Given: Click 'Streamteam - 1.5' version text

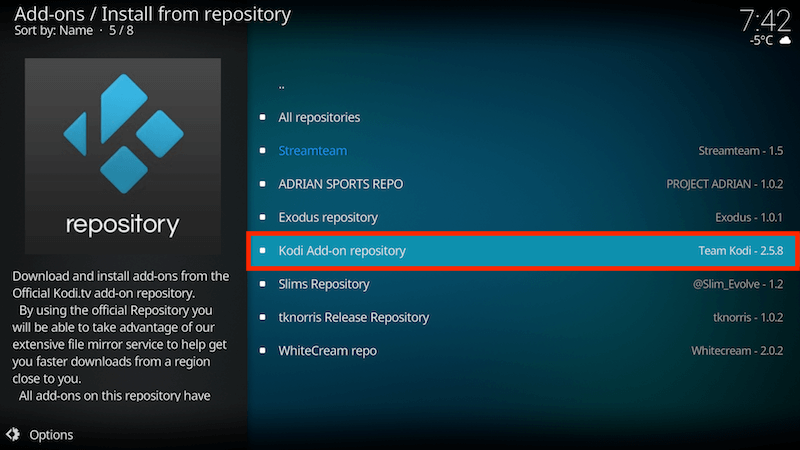Looking at the screenshot, I should click(x=740, y=151).
